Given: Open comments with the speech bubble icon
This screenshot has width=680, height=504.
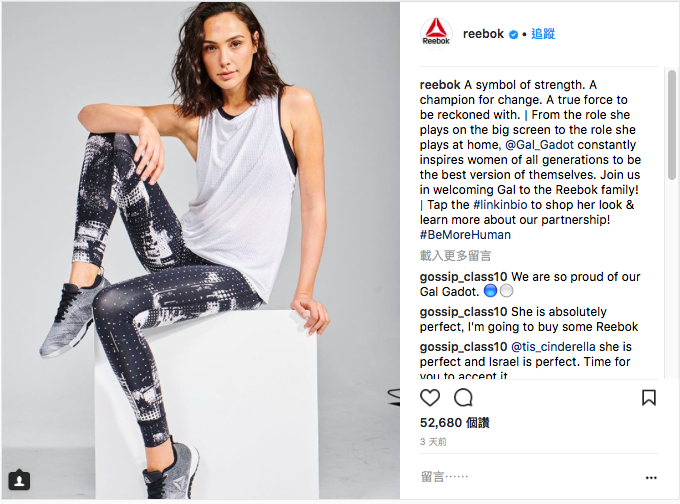Looking at the screenshot, I should click(x=463, y=397).
